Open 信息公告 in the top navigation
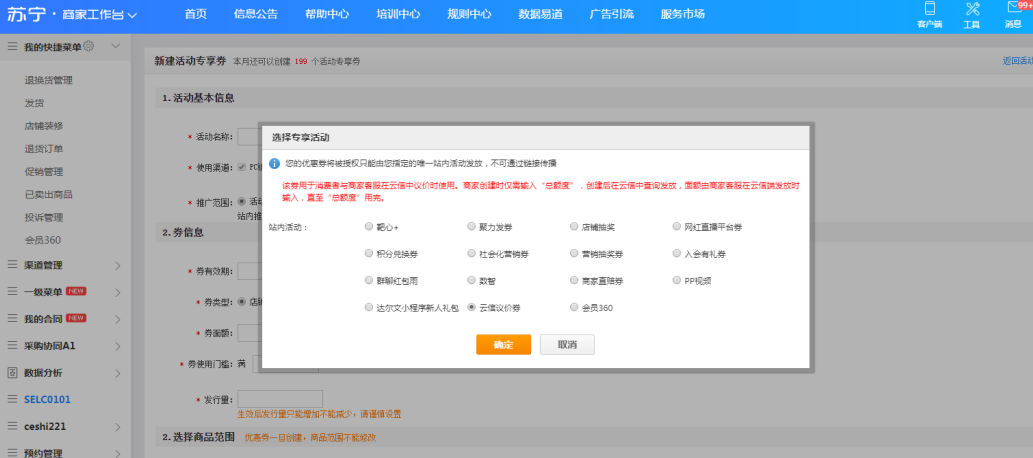This screenshot has height=458, width=1033. point(256,14)
